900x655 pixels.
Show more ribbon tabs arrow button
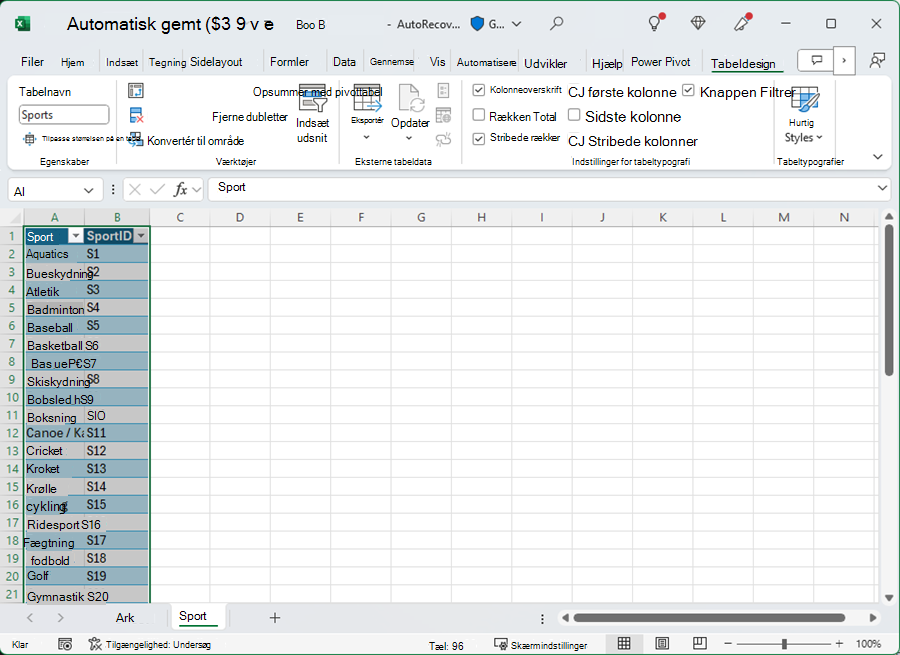click(x=844, y=60)
